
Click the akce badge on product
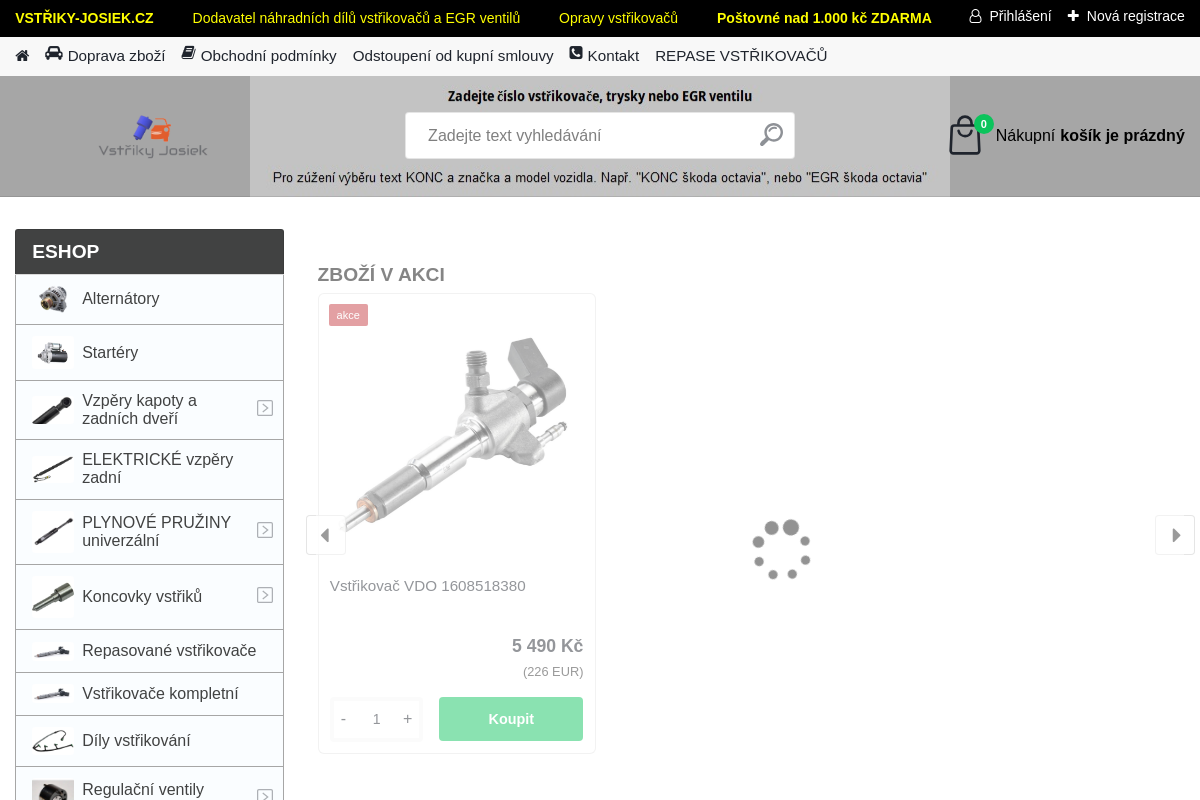(x=348, y=315)
